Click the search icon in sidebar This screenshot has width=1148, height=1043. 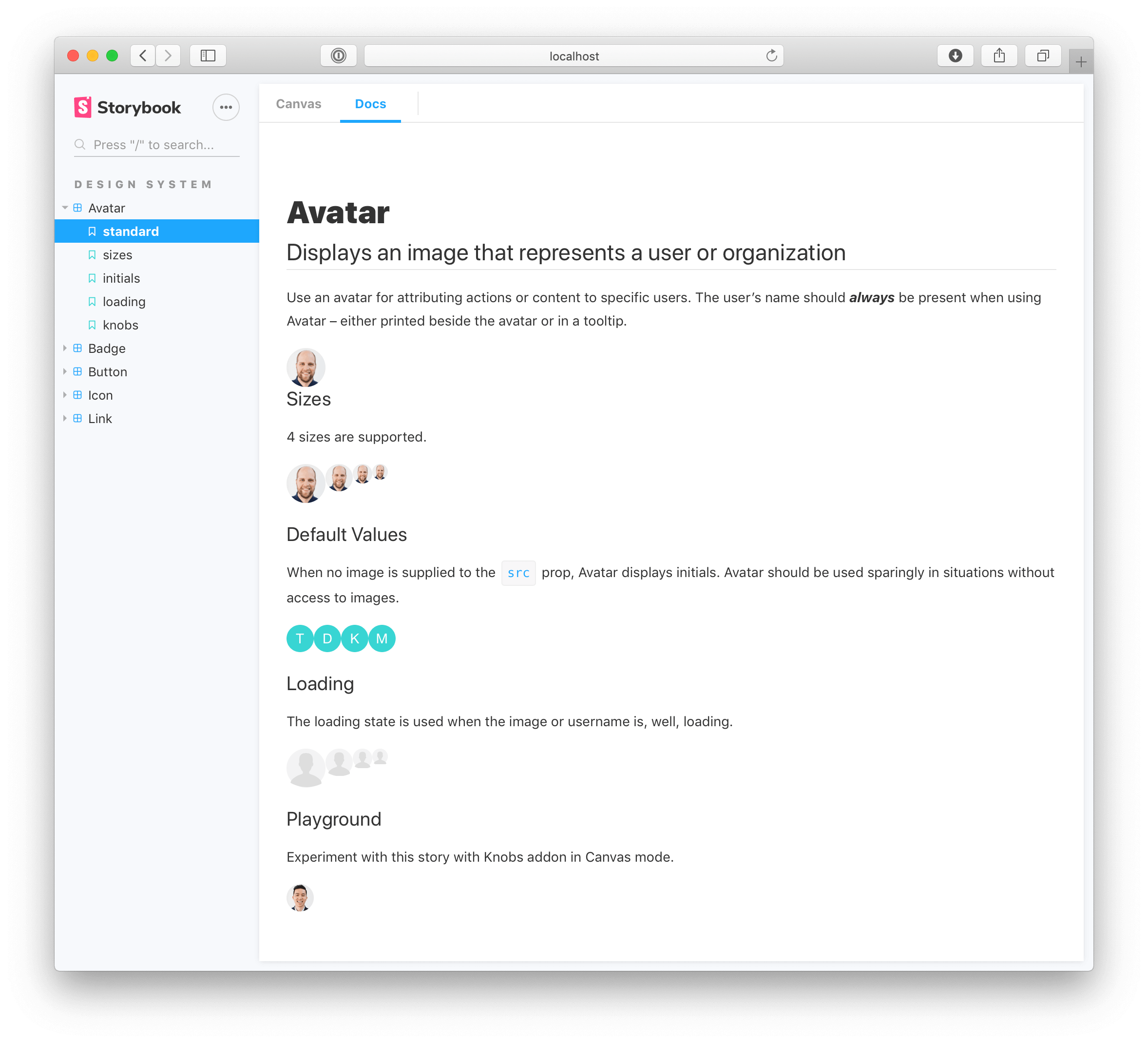pyautogui.click(x=80, y=144)
